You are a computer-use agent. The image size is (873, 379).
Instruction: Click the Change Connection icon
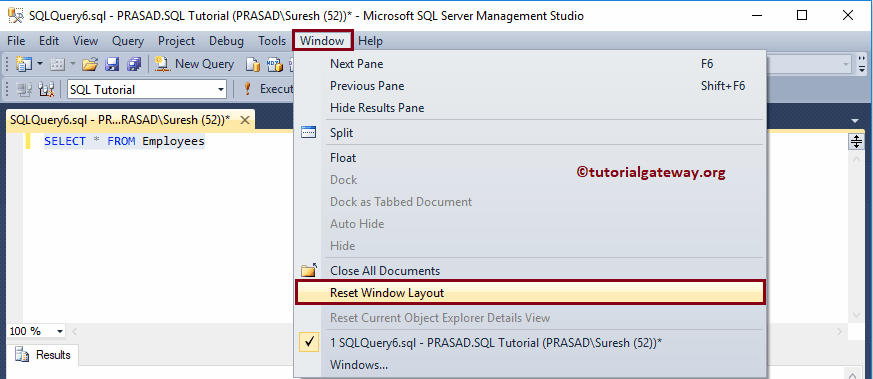click(46, 89)
